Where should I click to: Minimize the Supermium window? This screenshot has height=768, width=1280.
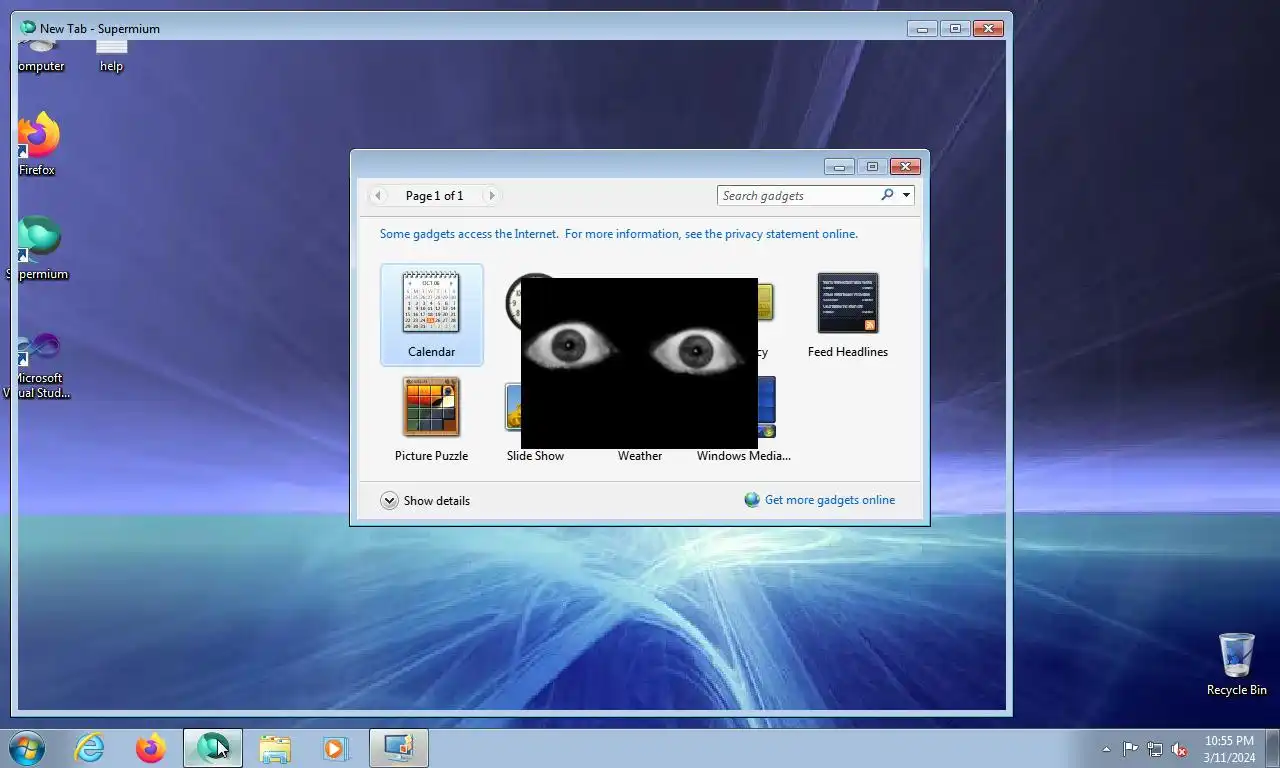[922, 29]
